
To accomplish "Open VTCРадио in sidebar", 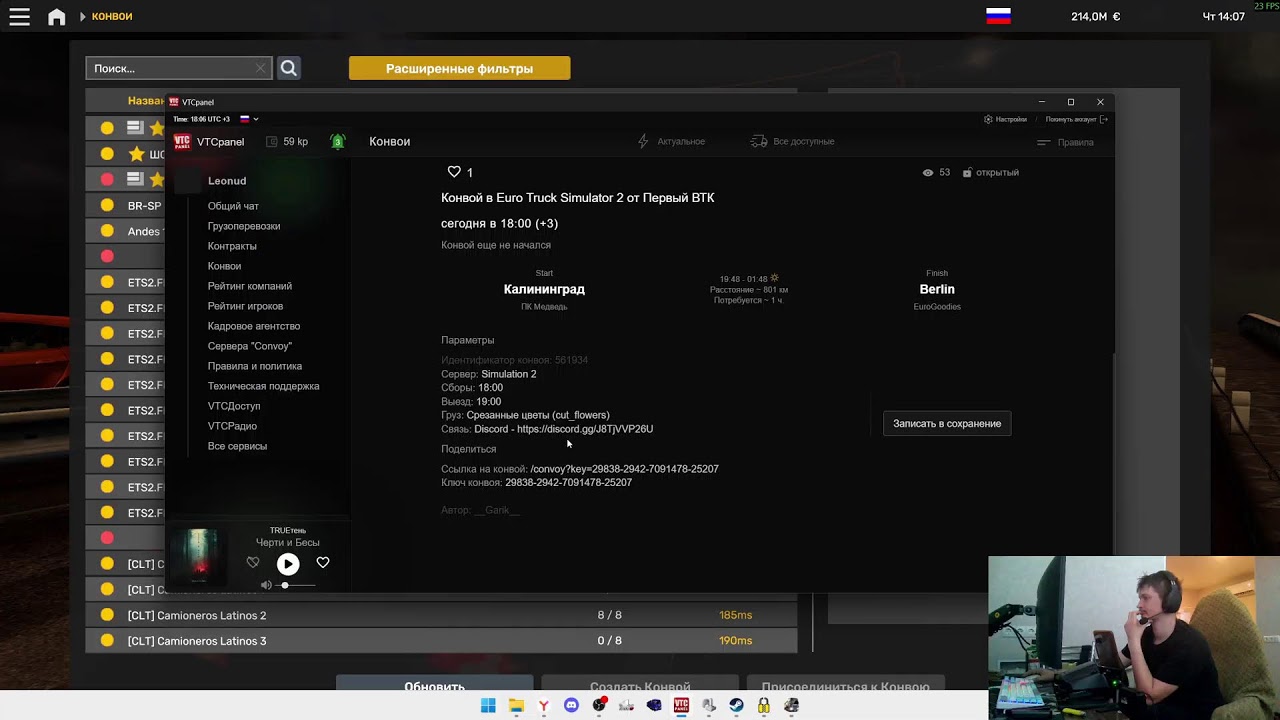I will pos(232,426).
